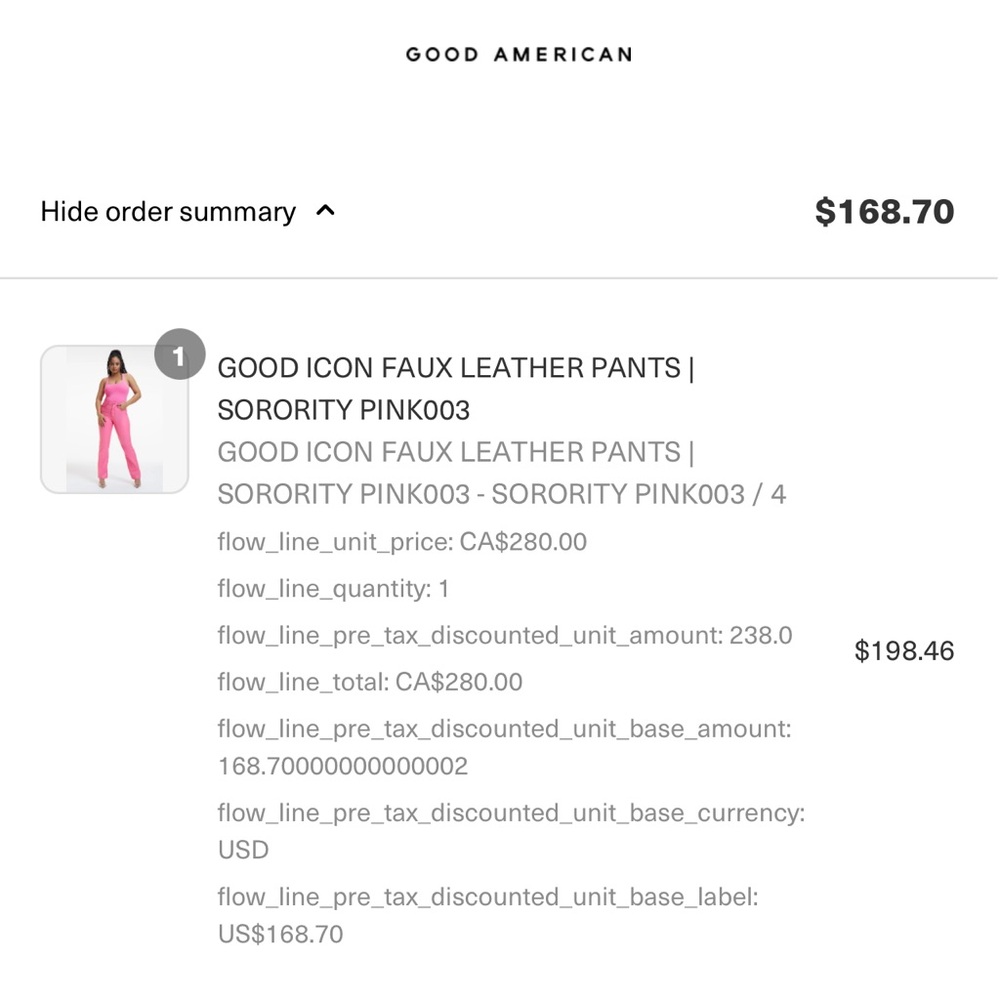Select the $198.46 line item price
Viewport: 1000px width, 1000px height.
click(x=905, y=650)
